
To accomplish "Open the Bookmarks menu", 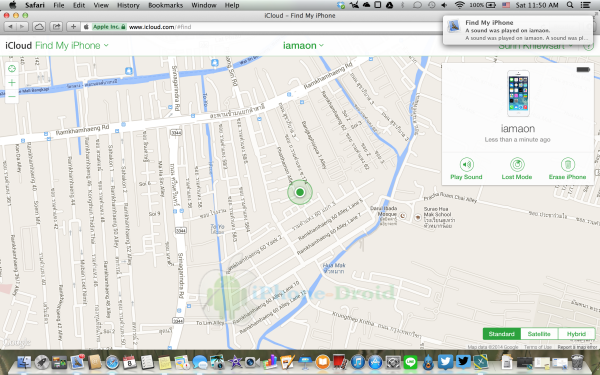I will tap(165, 5).
